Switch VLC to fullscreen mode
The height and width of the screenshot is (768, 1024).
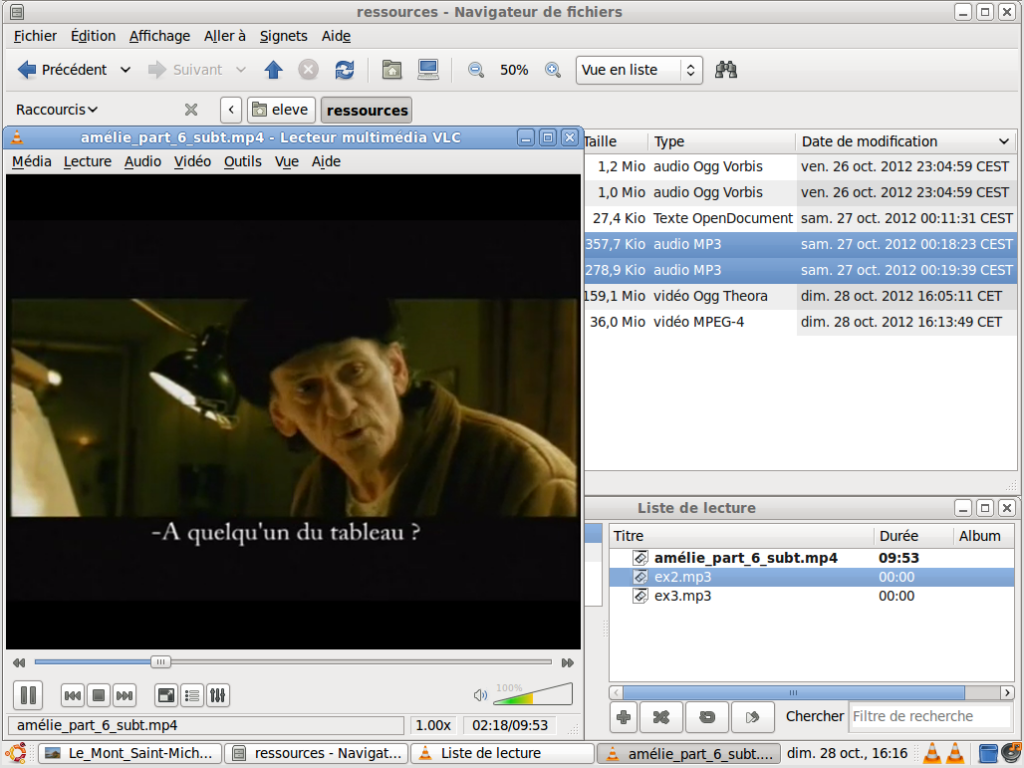click(165, 695)
